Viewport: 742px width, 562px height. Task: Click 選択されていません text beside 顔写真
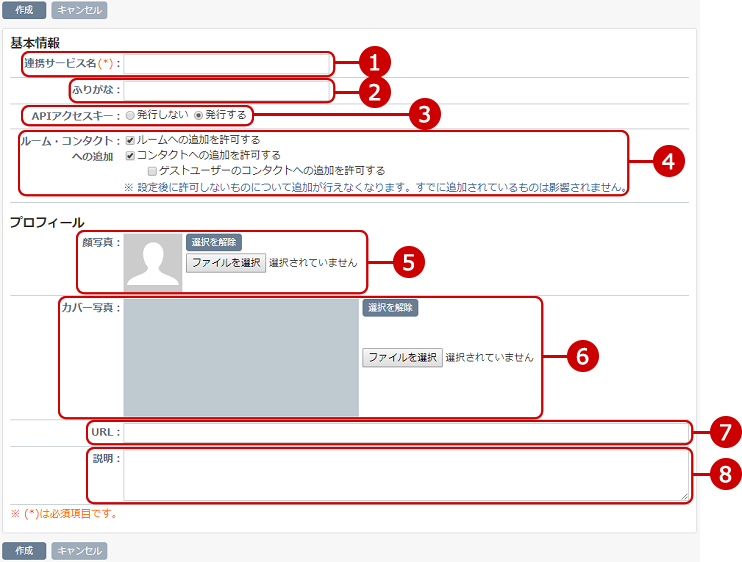pyautogui.click(x=313, y=263)
